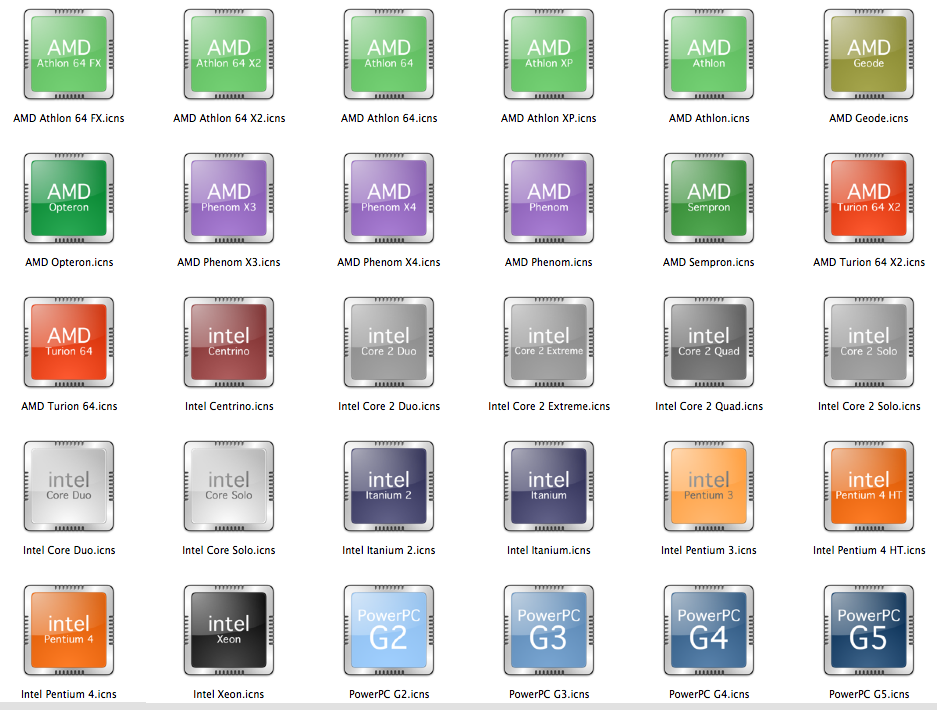Click the 'AMD Turion 64.icns' filename
937x710 pixels.
tap(69, 406)
